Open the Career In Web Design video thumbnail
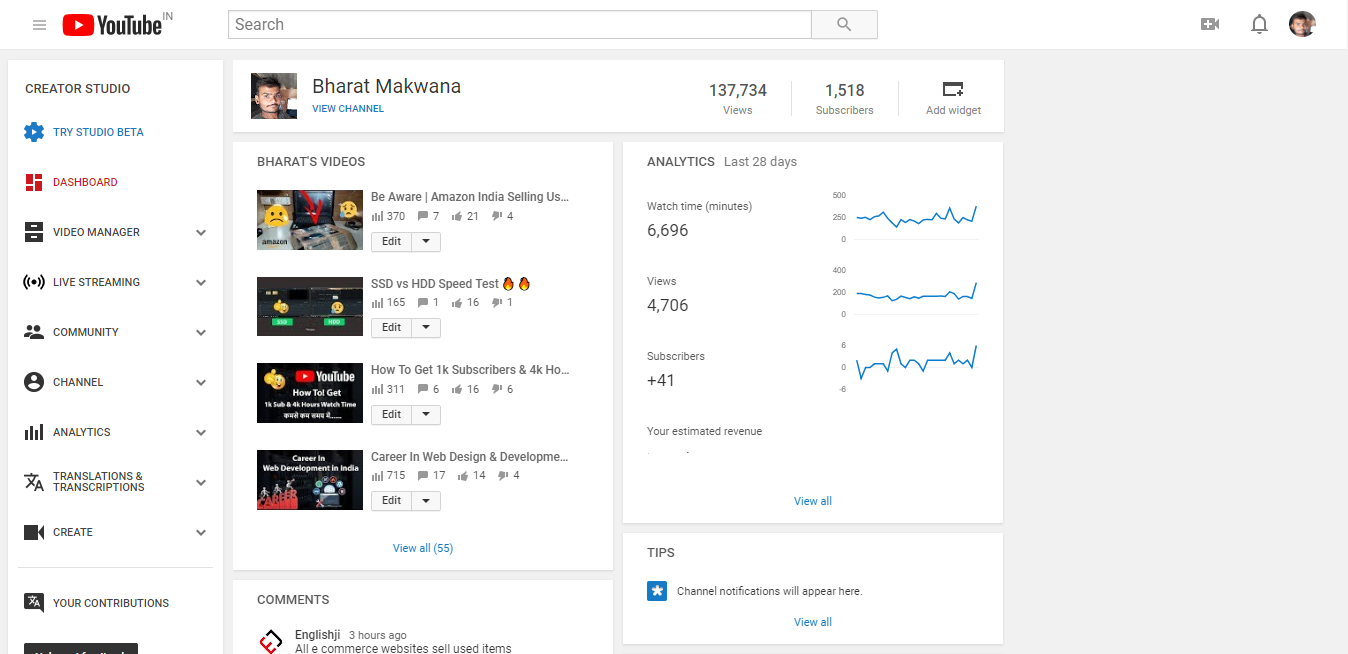Screen dimensions: 1348x654 tap(309, 480)
